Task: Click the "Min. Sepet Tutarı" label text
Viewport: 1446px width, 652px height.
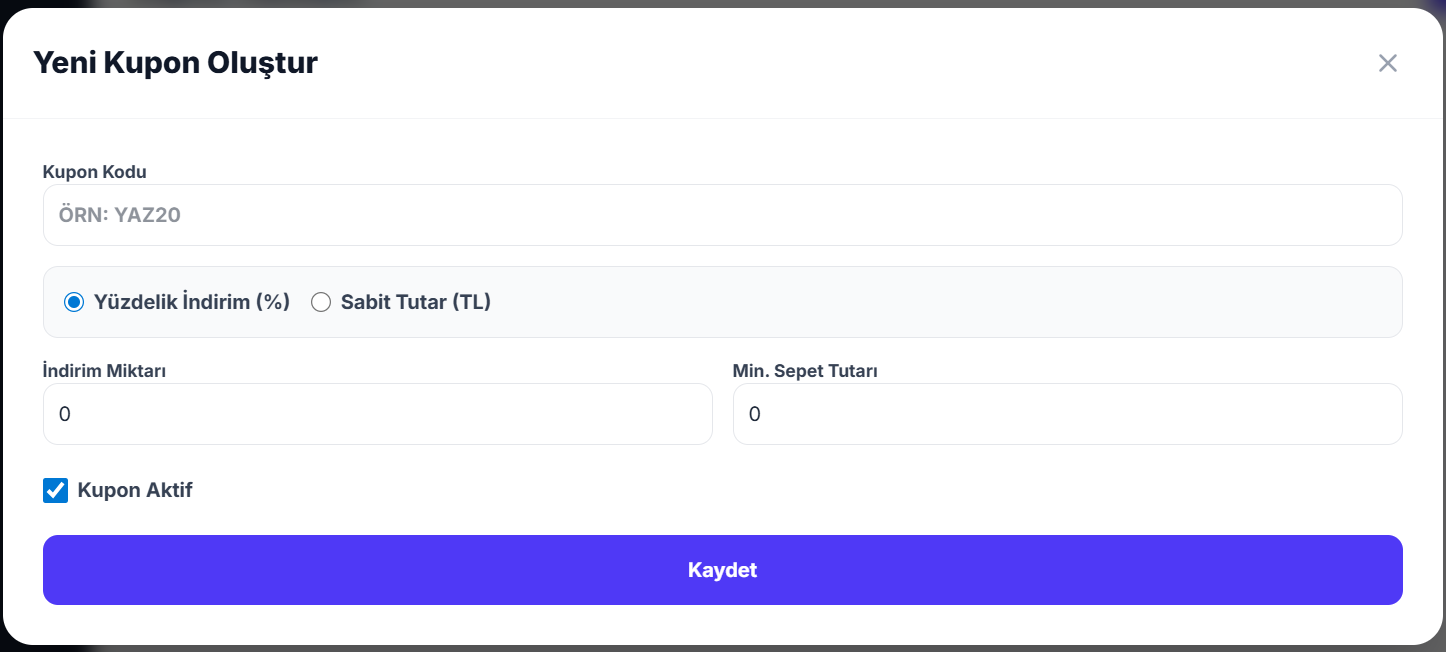Action: [x=805, y=371]
